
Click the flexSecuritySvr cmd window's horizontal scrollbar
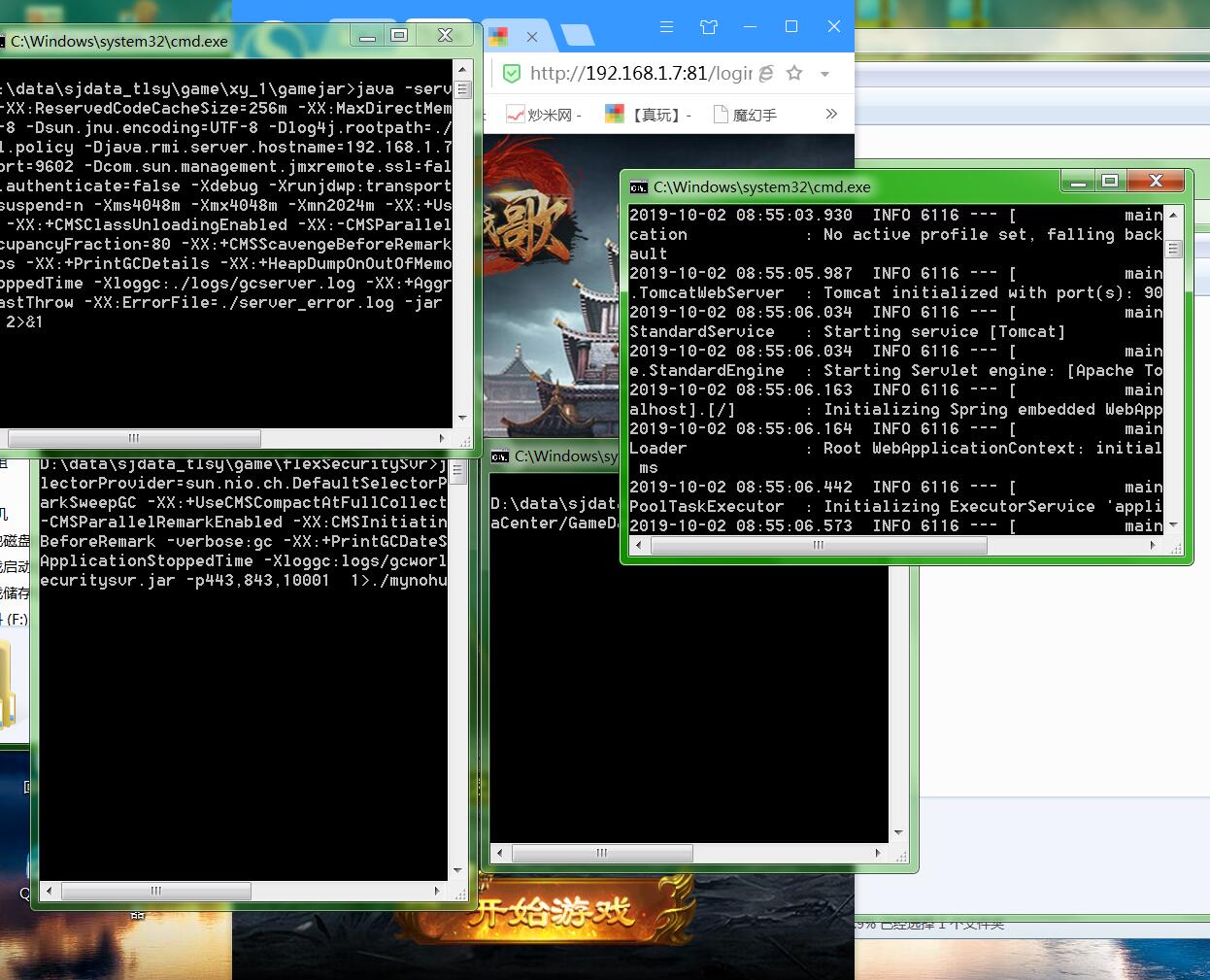[x=155, y=891]
